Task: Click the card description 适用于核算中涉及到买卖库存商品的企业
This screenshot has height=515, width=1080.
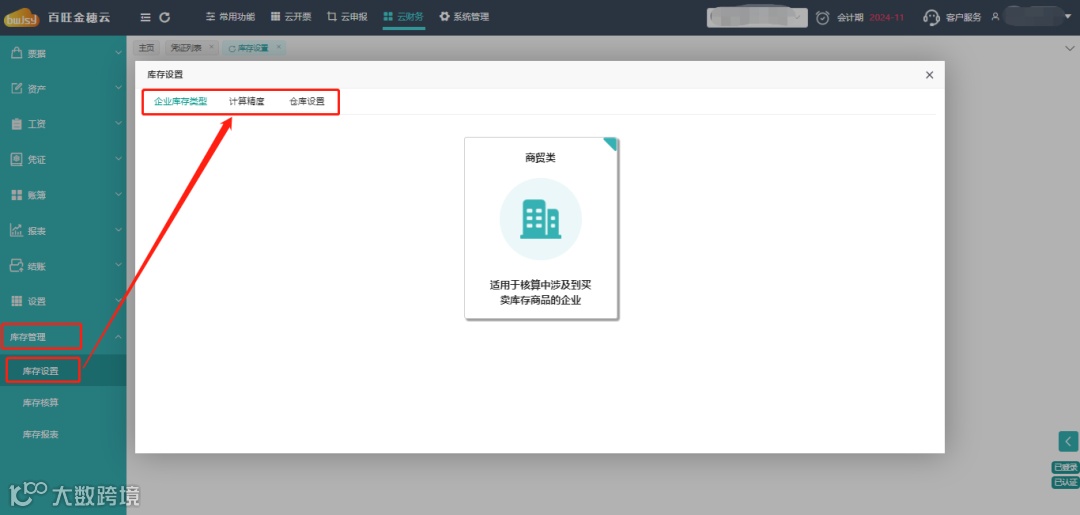Action: [x=541, y=292]
